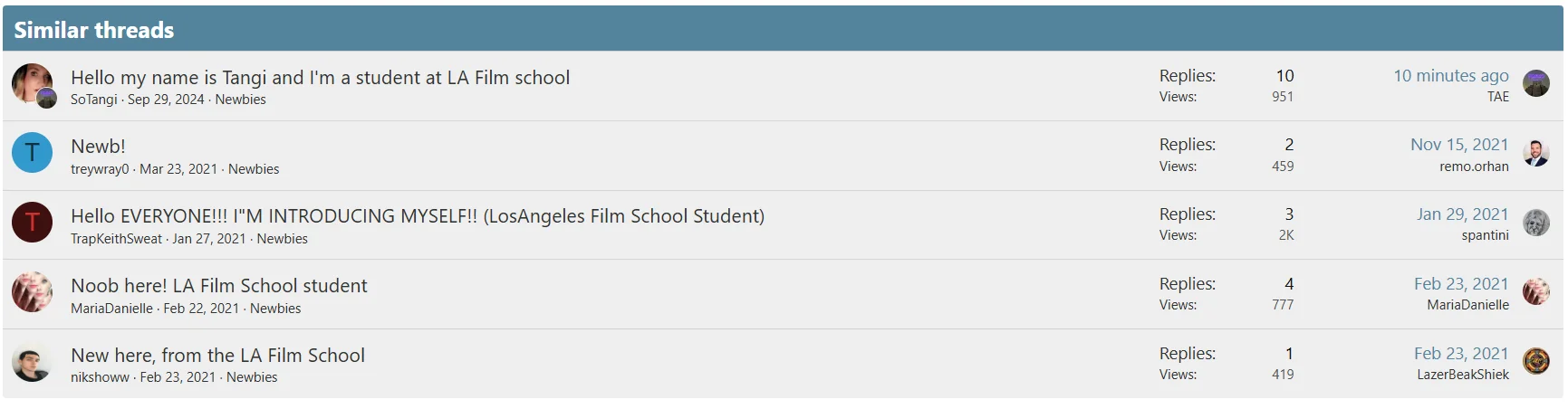Click the '10 minutes ago' timestamp link

click(x=1450, y=76)
